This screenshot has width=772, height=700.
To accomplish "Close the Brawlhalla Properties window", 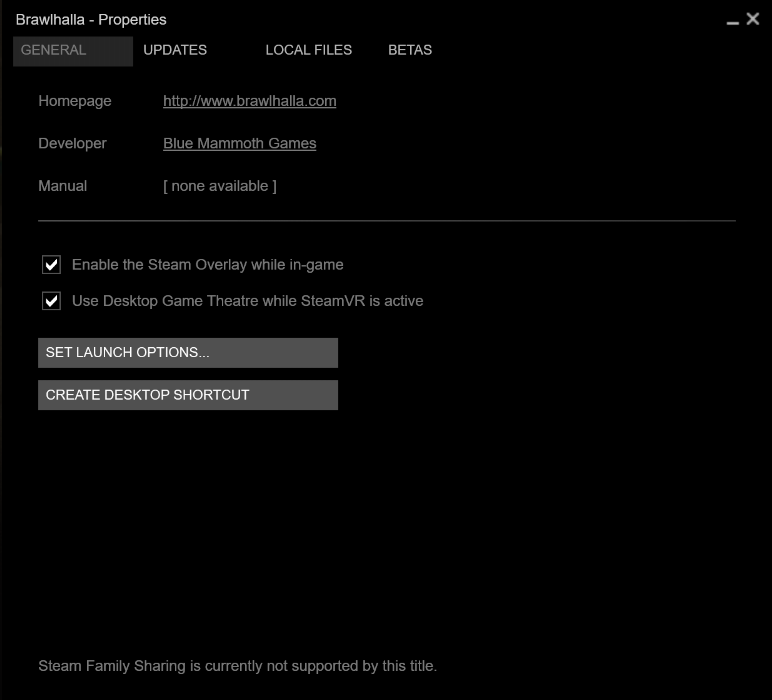I will click(x=753, y=19).
